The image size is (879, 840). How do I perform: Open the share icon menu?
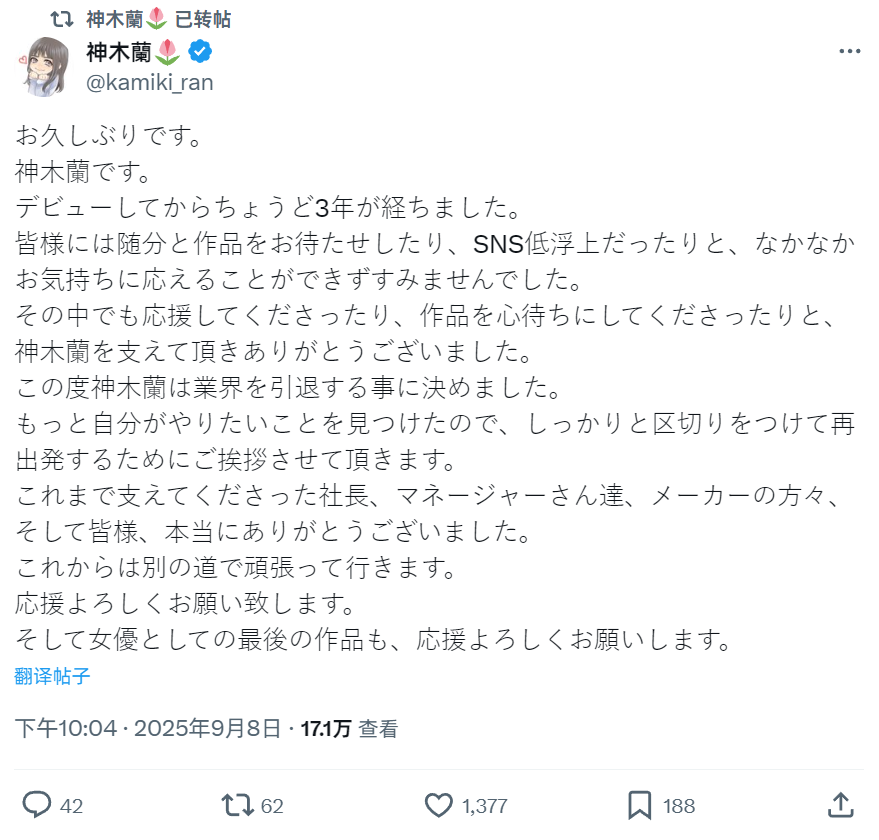click(x=841, y=805)
